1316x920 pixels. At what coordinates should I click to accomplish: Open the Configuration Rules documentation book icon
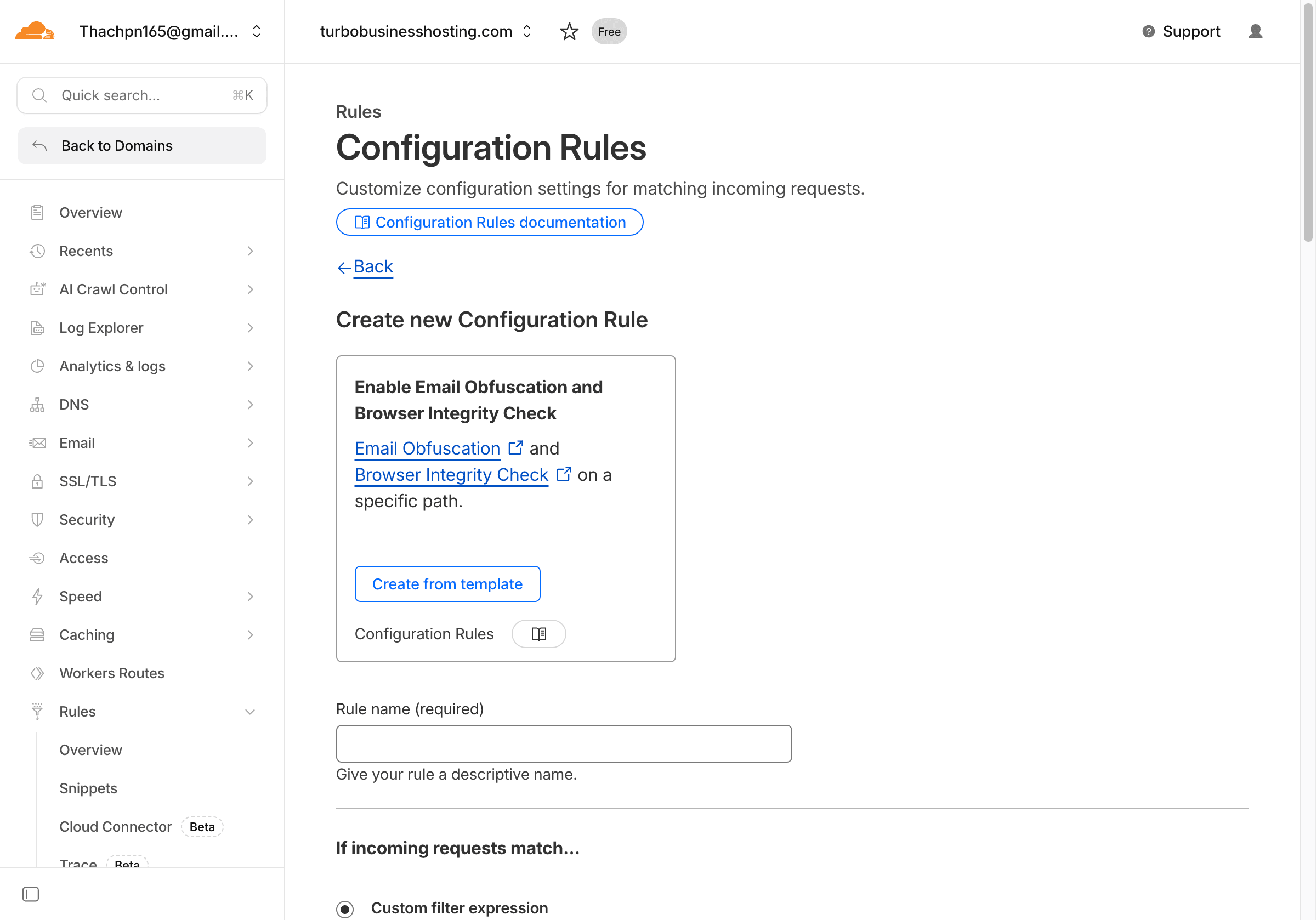[x=363, y=222]
